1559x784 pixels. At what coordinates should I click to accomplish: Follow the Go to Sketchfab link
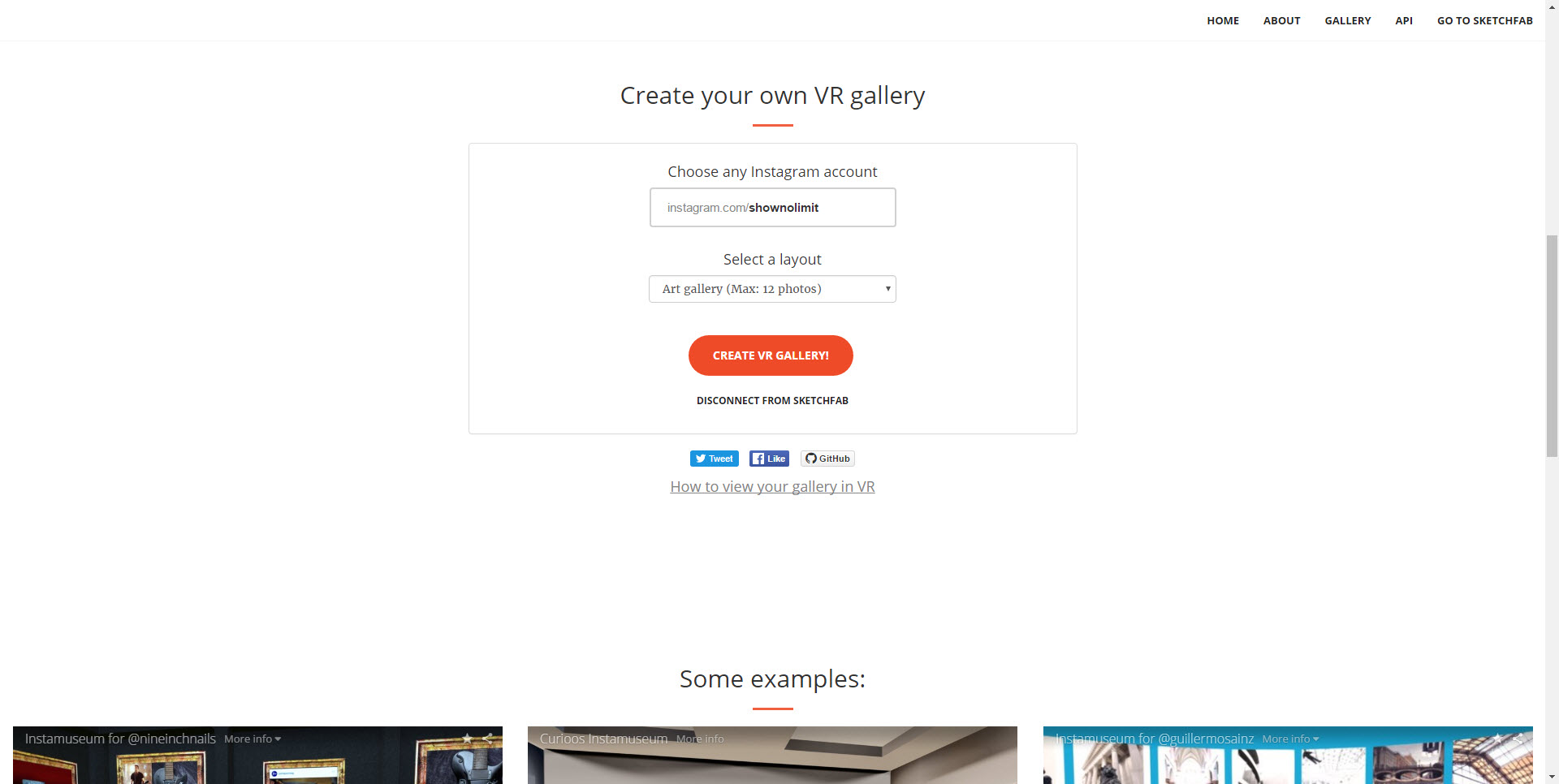(1485, 20)
